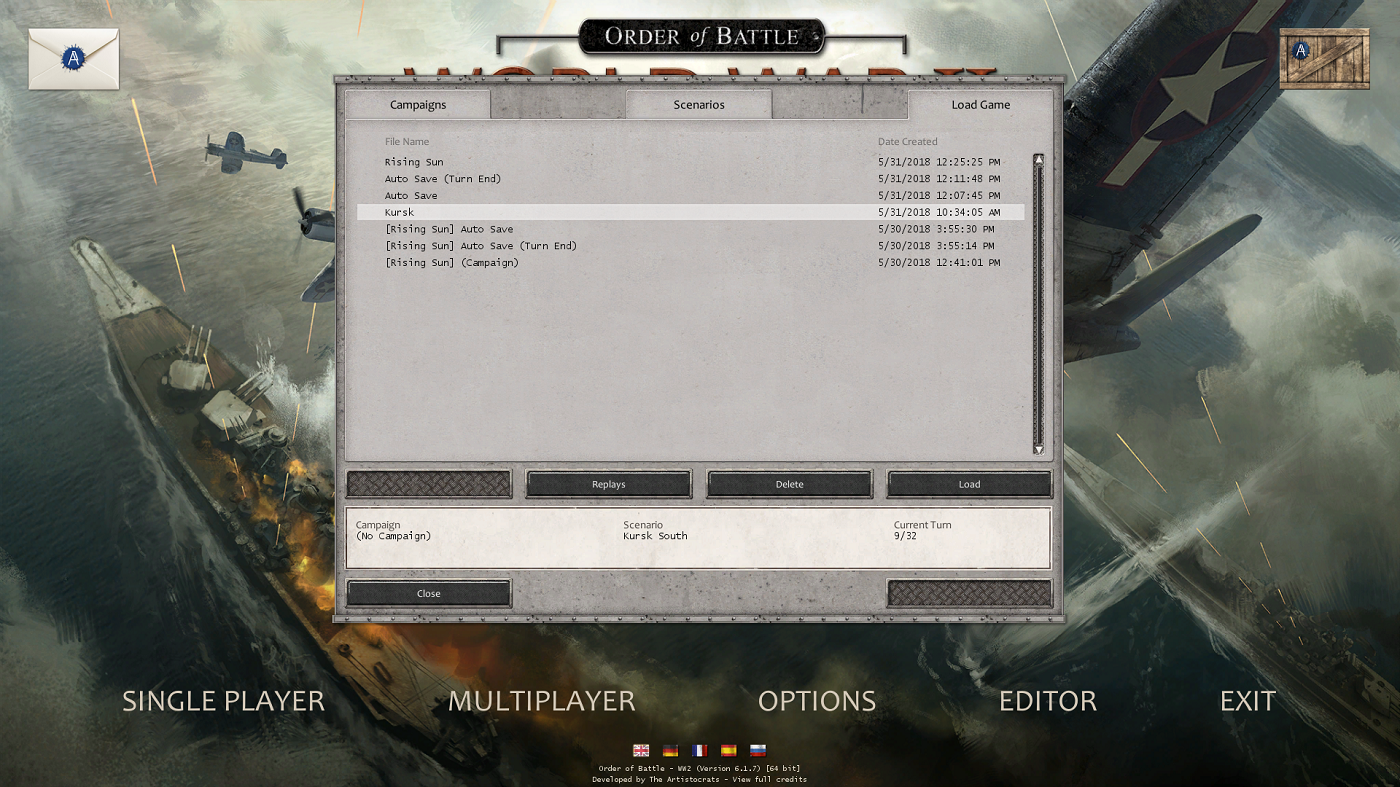The height and width of the screenshot is (787, 1400).
Task: Click the current turn value '9/32'
Action: [x=904, y=536]
